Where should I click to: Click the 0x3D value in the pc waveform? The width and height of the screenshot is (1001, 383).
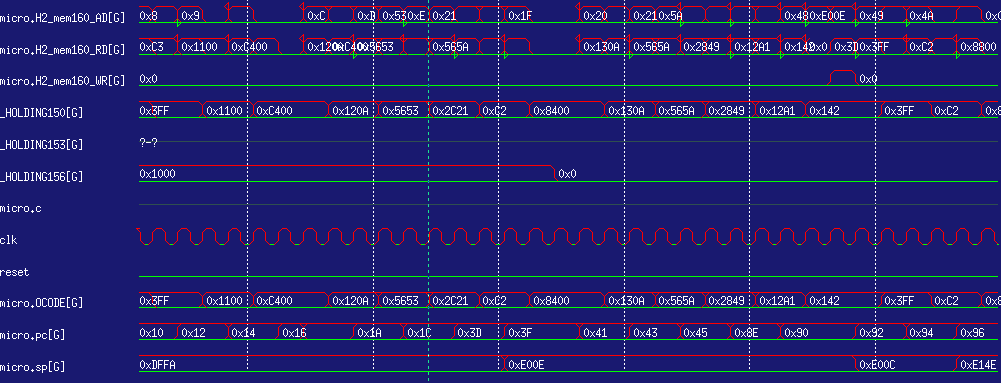pyautogui.click(x=470, y=333)
